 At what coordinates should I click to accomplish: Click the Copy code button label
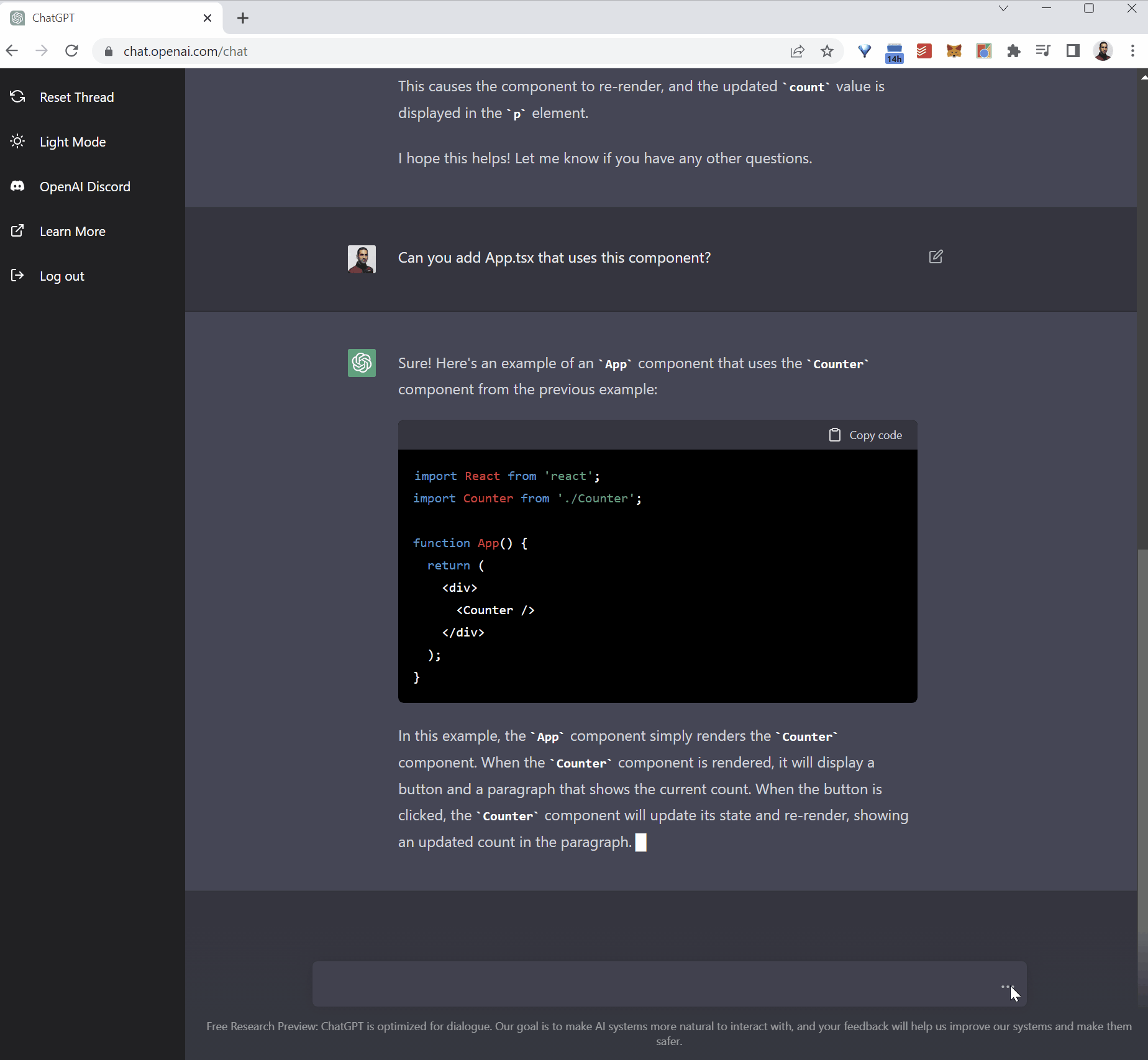(875, 435)
